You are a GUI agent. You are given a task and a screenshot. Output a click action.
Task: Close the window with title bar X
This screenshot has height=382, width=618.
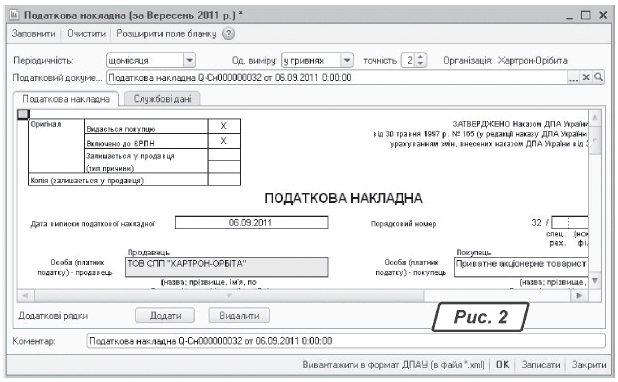[x=603, y=15]
